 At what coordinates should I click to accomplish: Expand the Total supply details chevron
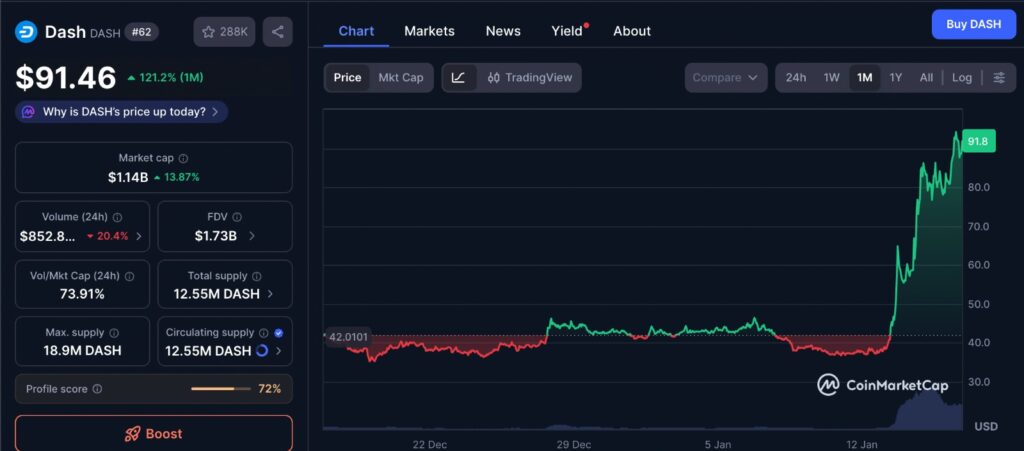pos(270,294)
